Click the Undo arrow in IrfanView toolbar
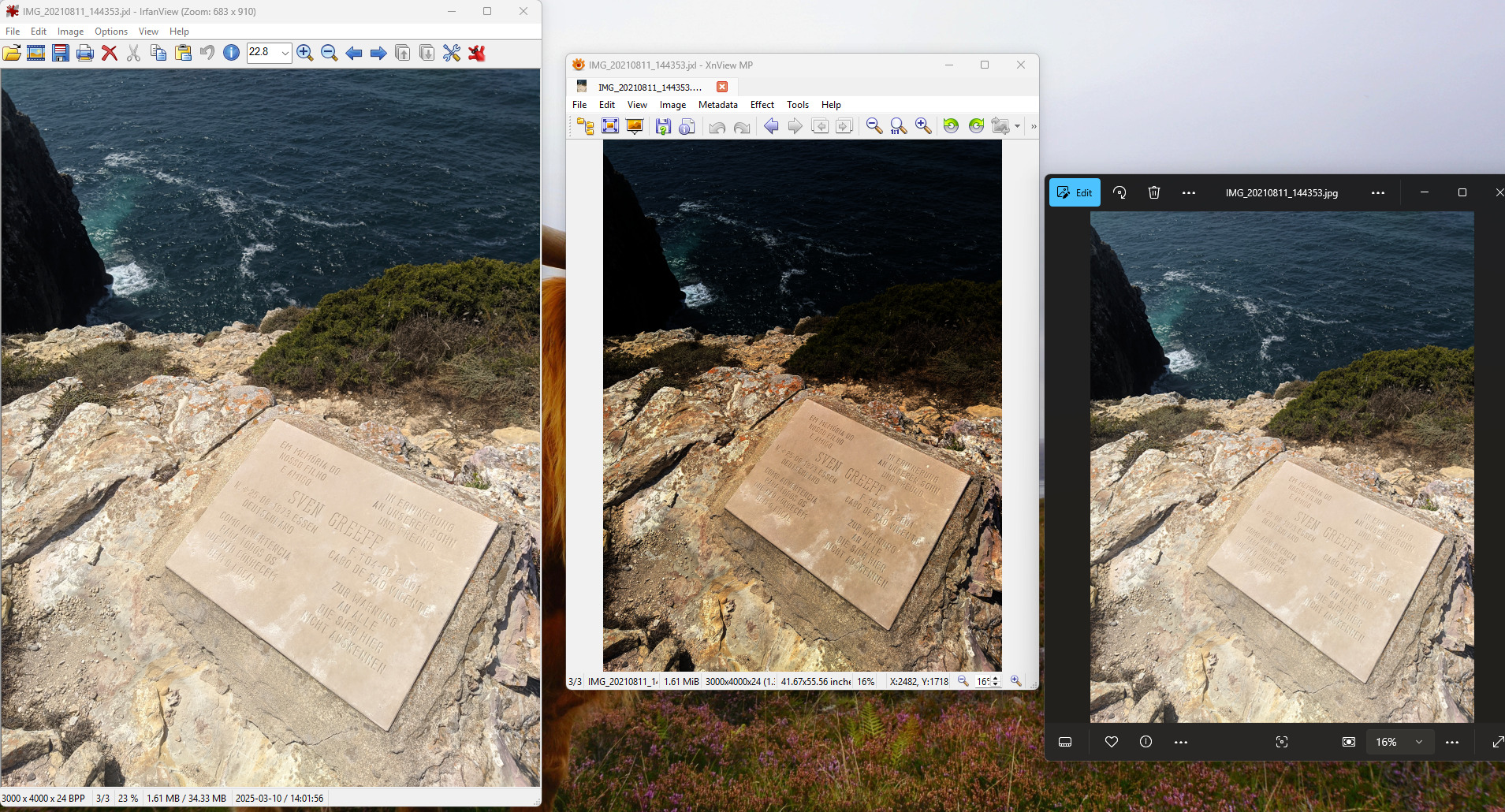This screenshot has height=812, width=1505. [207, 53]
